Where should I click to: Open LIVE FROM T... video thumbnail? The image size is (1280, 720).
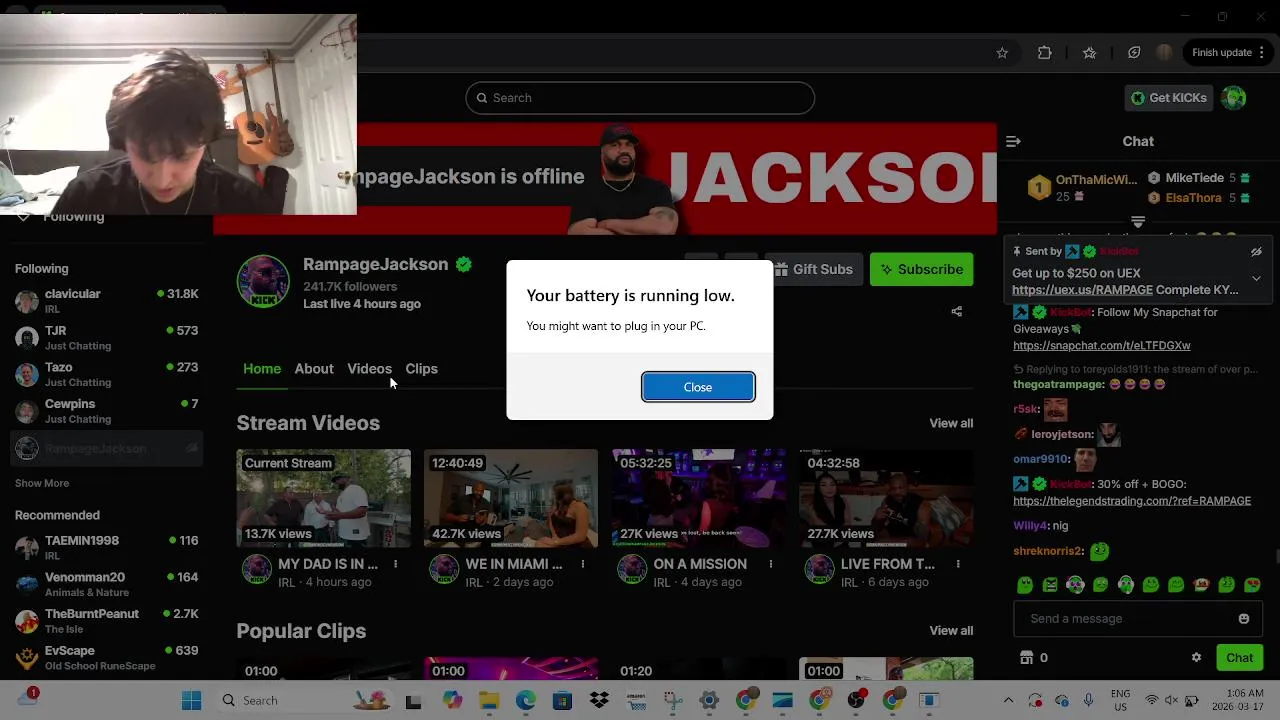point(886,498)
